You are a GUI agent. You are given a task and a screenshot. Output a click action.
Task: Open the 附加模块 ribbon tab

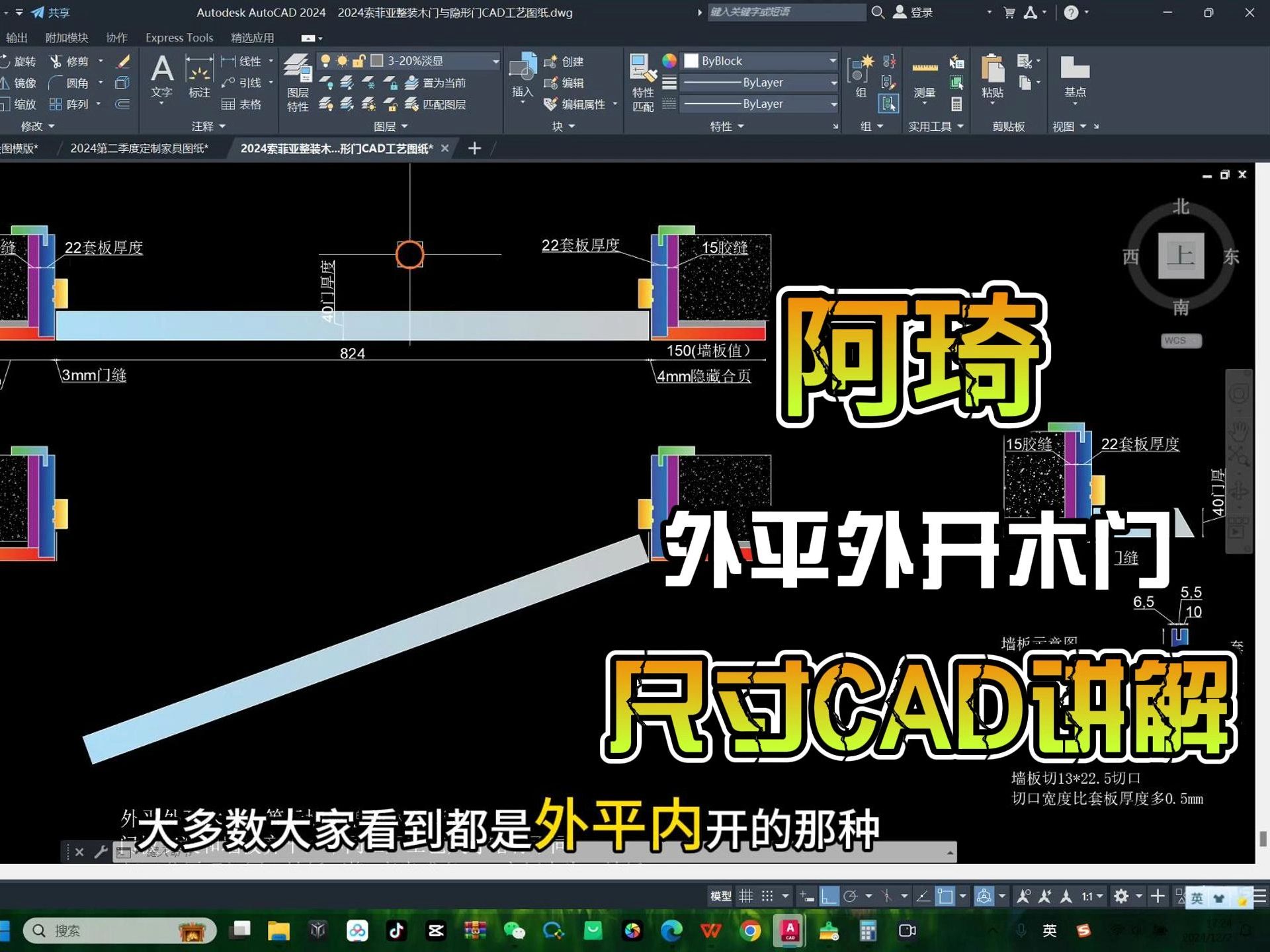[66, 38]
